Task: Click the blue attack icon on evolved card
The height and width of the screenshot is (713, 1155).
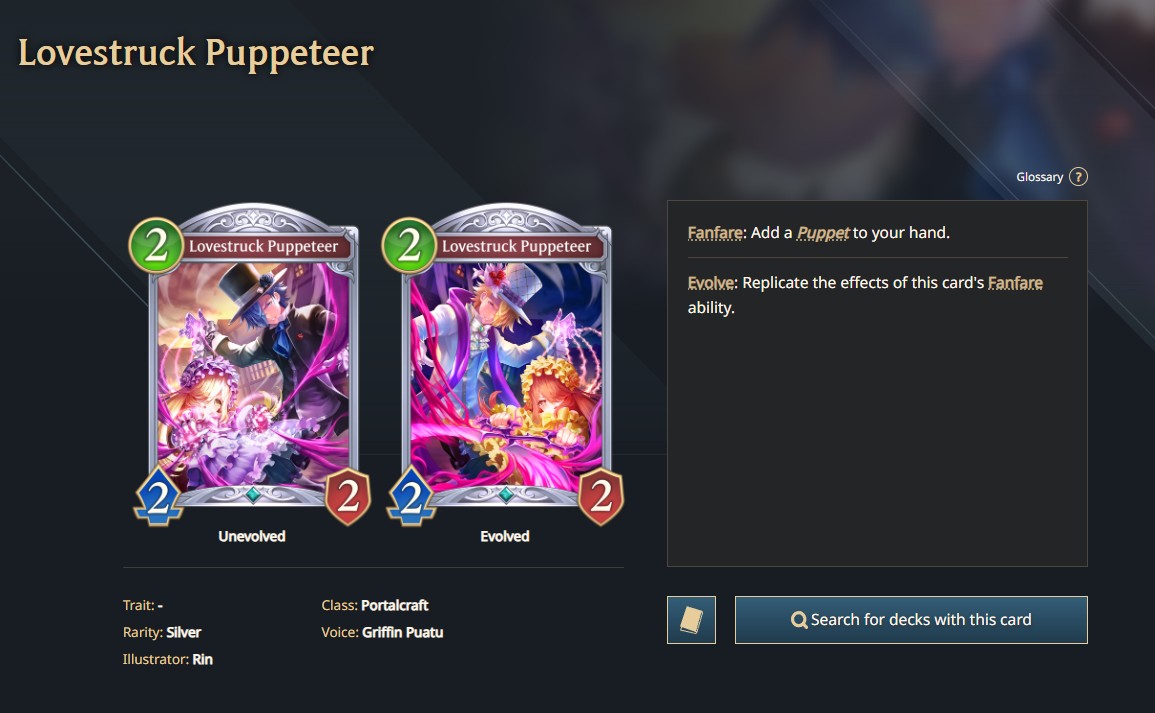Action: coord(412,497)
